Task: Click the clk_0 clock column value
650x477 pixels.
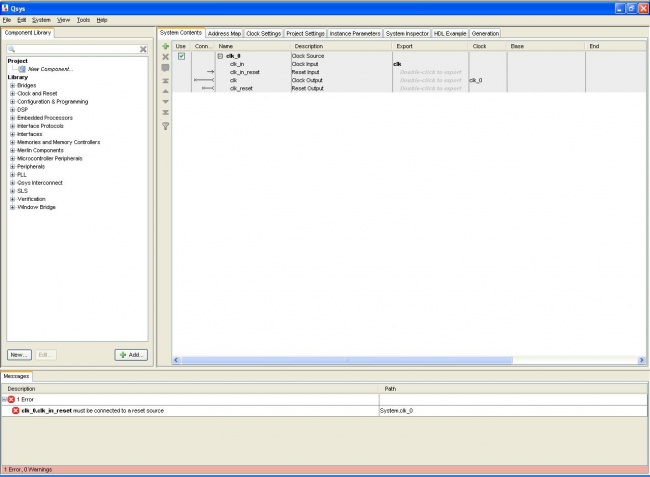Action: point(476,80)
